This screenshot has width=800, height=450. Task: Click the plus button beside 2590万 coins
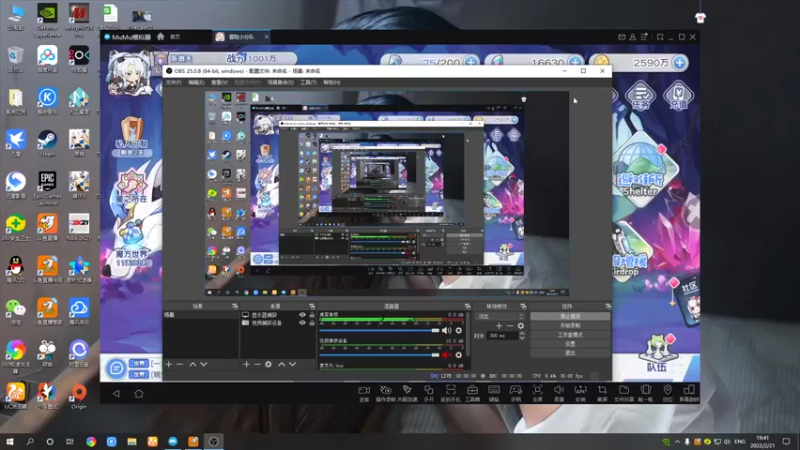679,62
